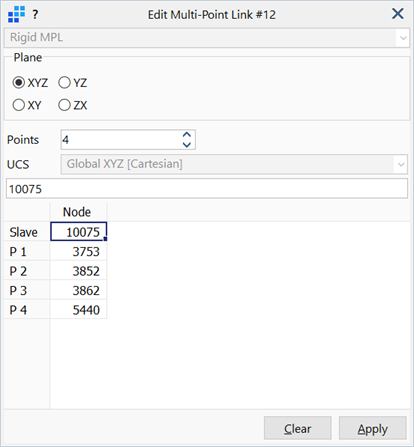The height and width of the screenshot is (447, 414).
Task: Click the Node column header
Action: coord(78,212)
